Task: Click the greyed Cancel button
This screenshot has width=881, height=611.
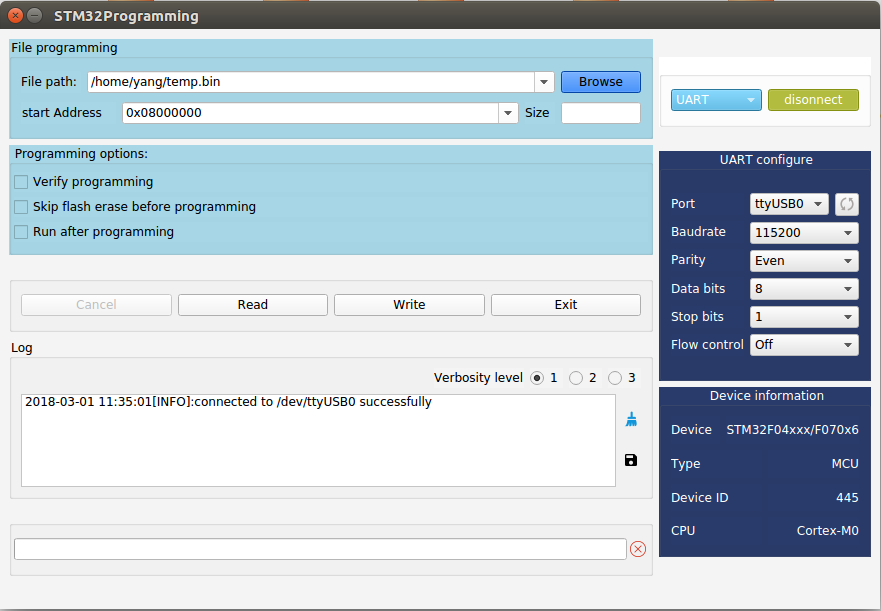Action: click(96, 305)
